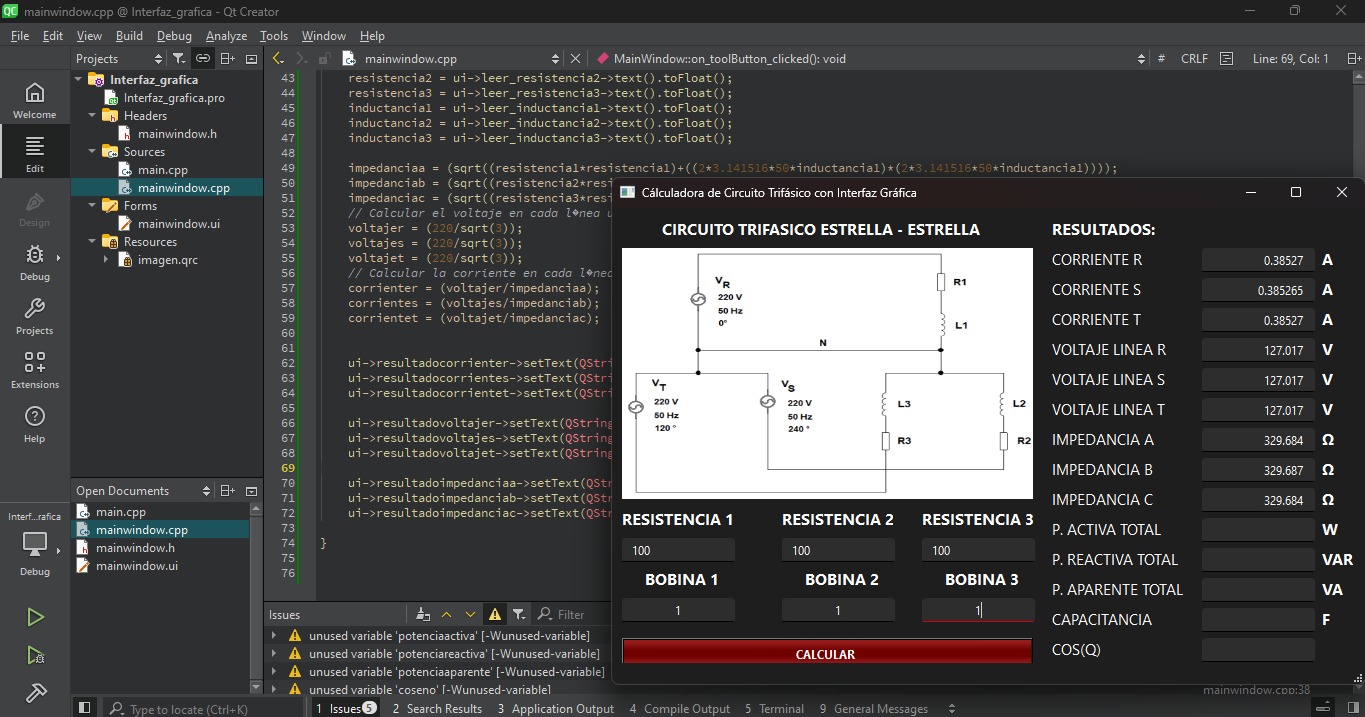Click the RESISTENCIA 1 input field
The width and height of the screenshot is (1365, 717).
[x=678, y=550]
